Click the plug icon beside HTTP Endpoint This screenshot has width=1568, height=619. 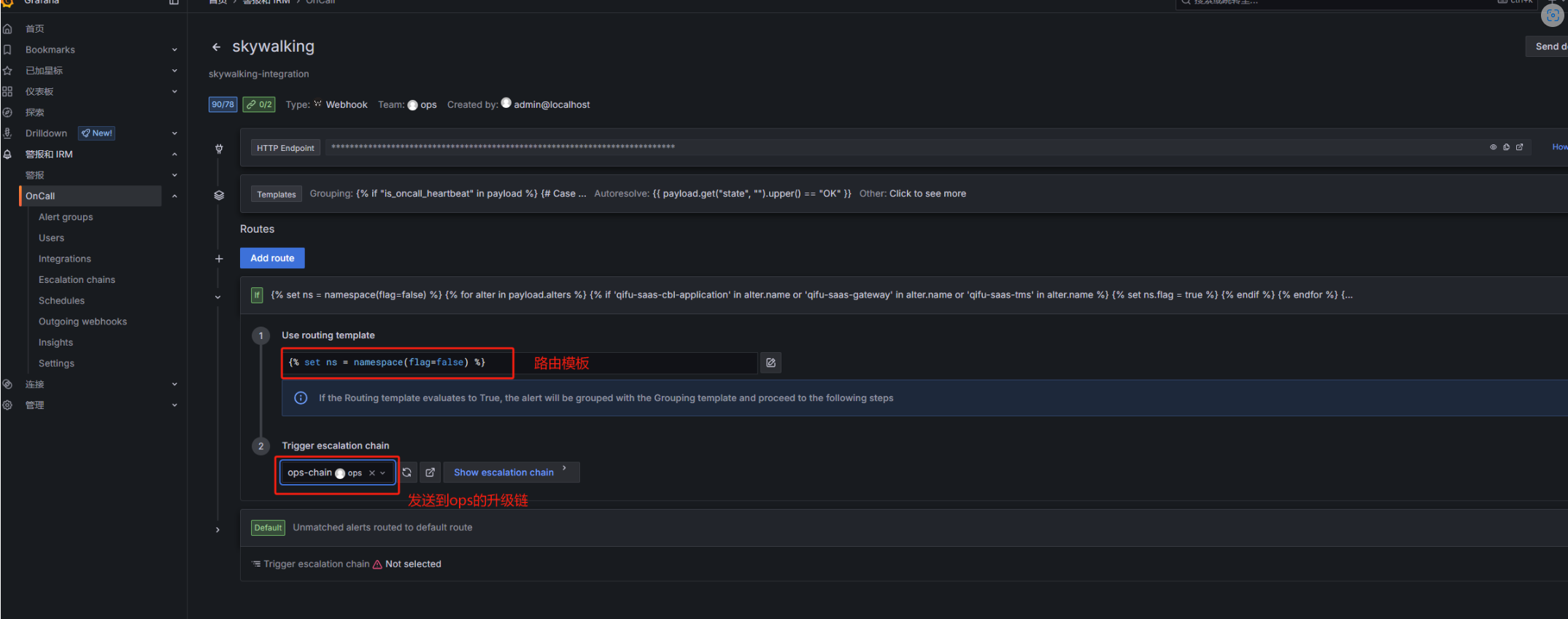[219, 149]
